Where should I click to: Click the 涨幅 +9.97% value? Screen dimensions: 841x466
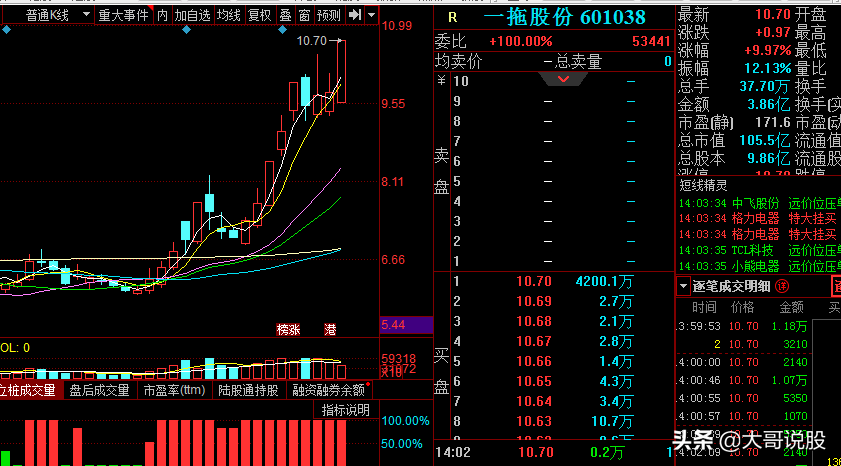[767, 51]
